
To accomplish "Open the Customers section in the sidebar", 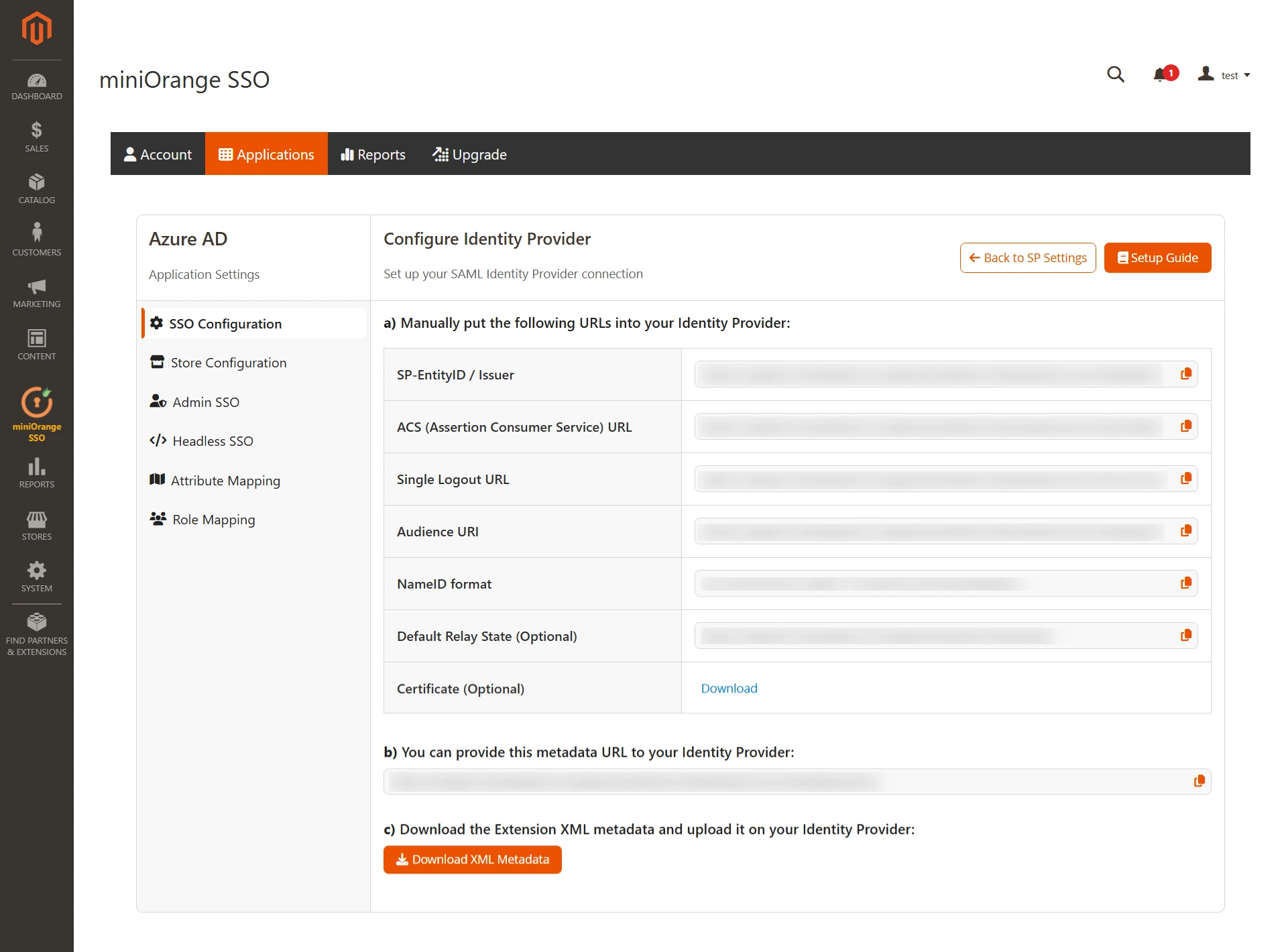I will (36, 239).
